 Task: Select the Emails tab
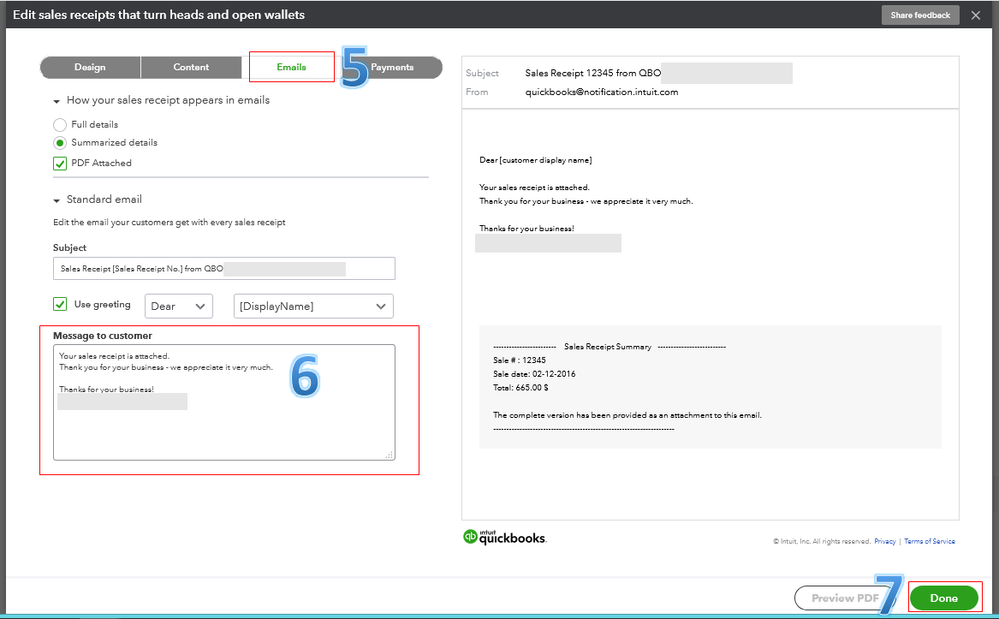[x=291, y=67]
